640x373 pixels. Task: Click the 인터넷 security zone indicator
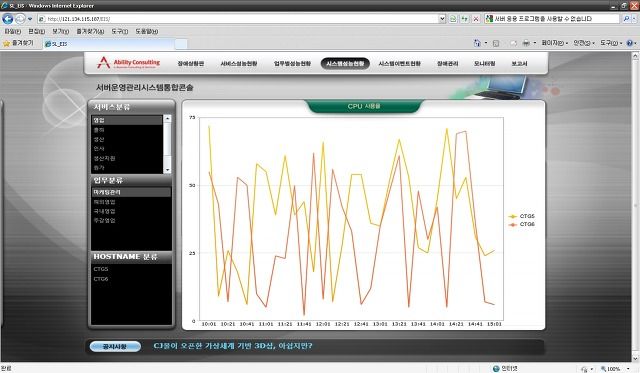[505, 369]
